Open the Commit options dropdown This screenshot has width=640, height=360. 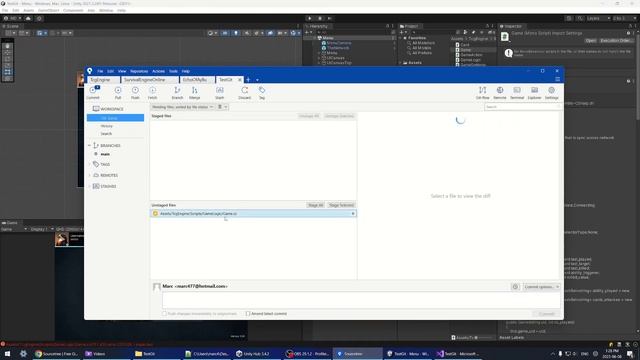pyautogui.click(x=541, y=287)
